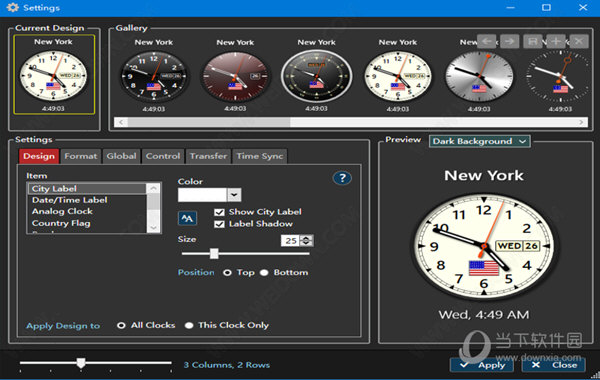Image resolution: width=600 pixels, height=380 pixels.
Task: Maximize the Settings window
Action: [546, 7]
